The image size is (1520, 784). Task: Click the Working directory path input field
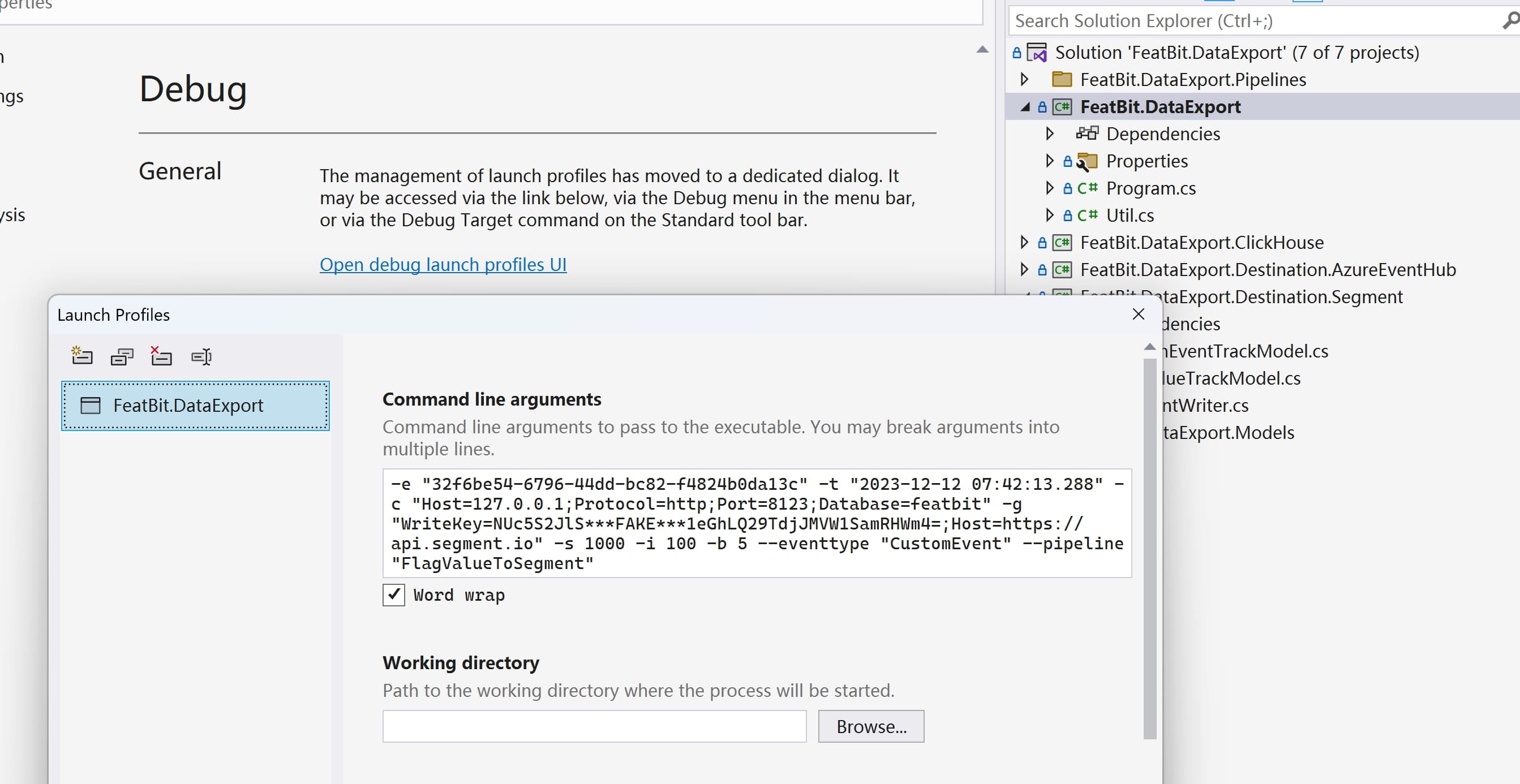(594, 726)
